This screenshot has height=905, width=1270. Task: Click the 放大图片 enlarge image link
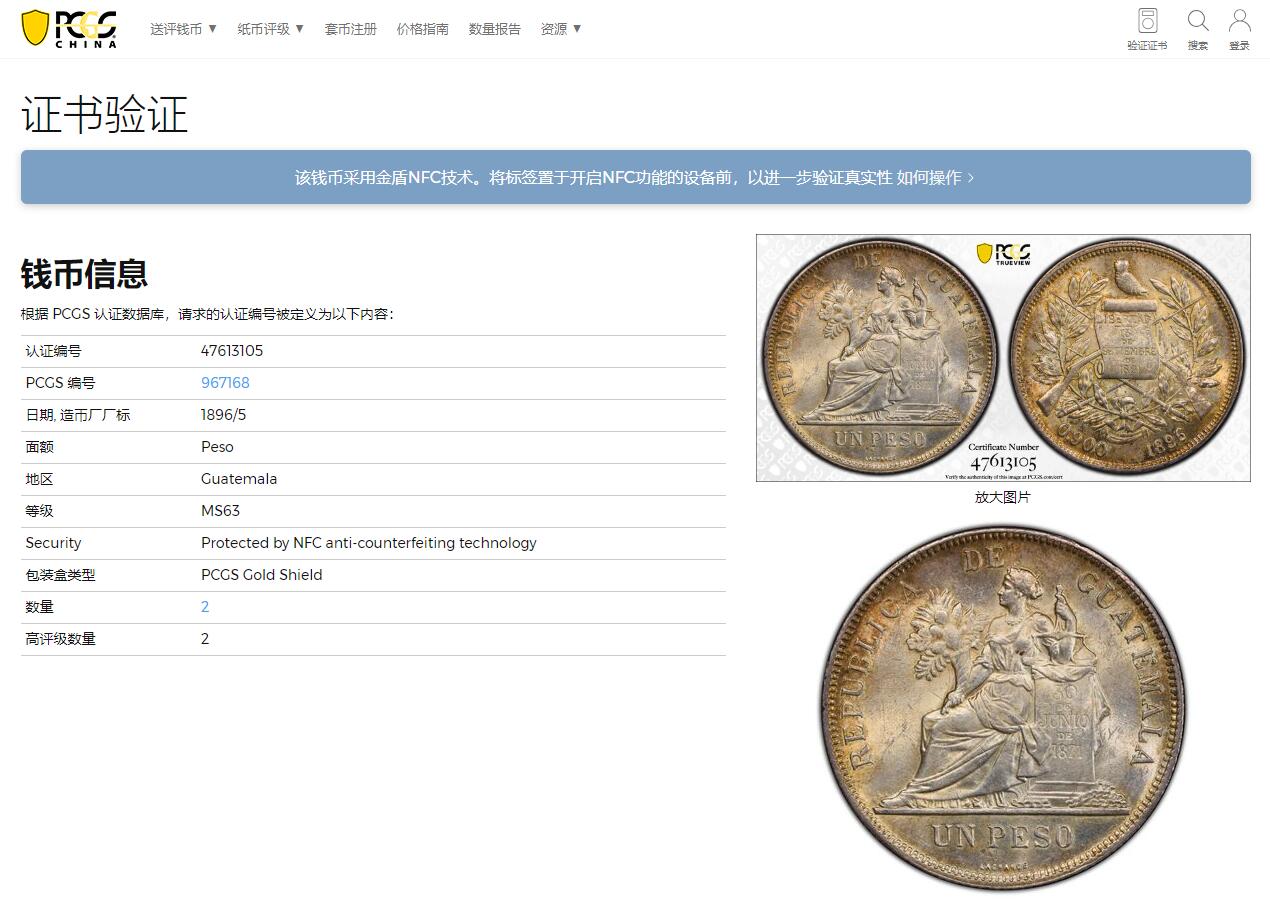[x=1002, y=497]
